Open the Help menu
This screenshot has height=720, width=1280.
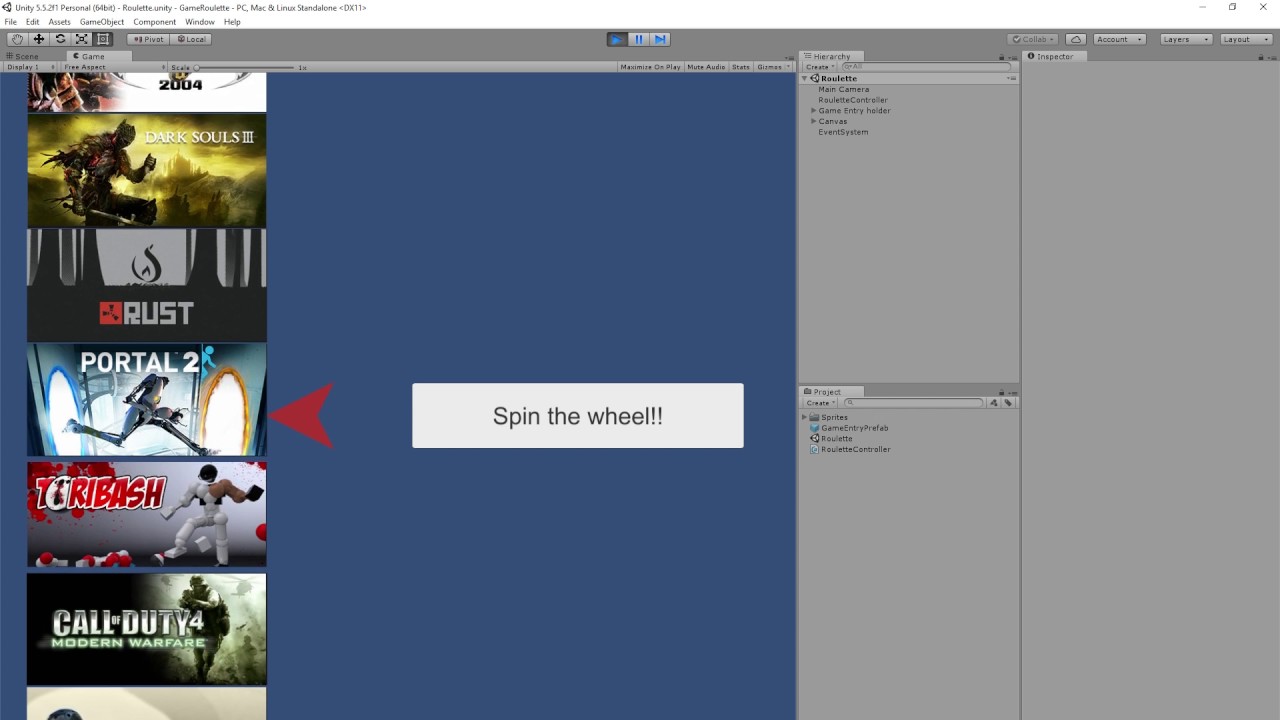232,22
